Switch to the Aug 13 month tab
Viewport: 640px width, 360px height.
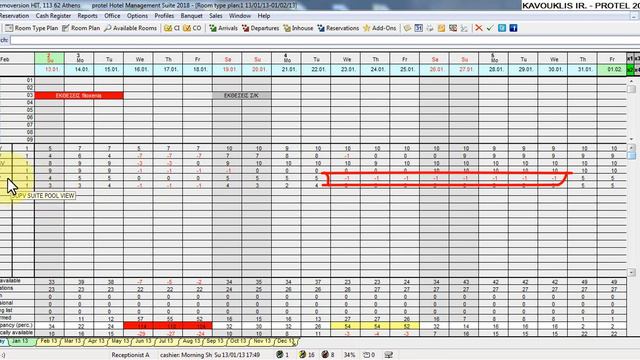191,341
